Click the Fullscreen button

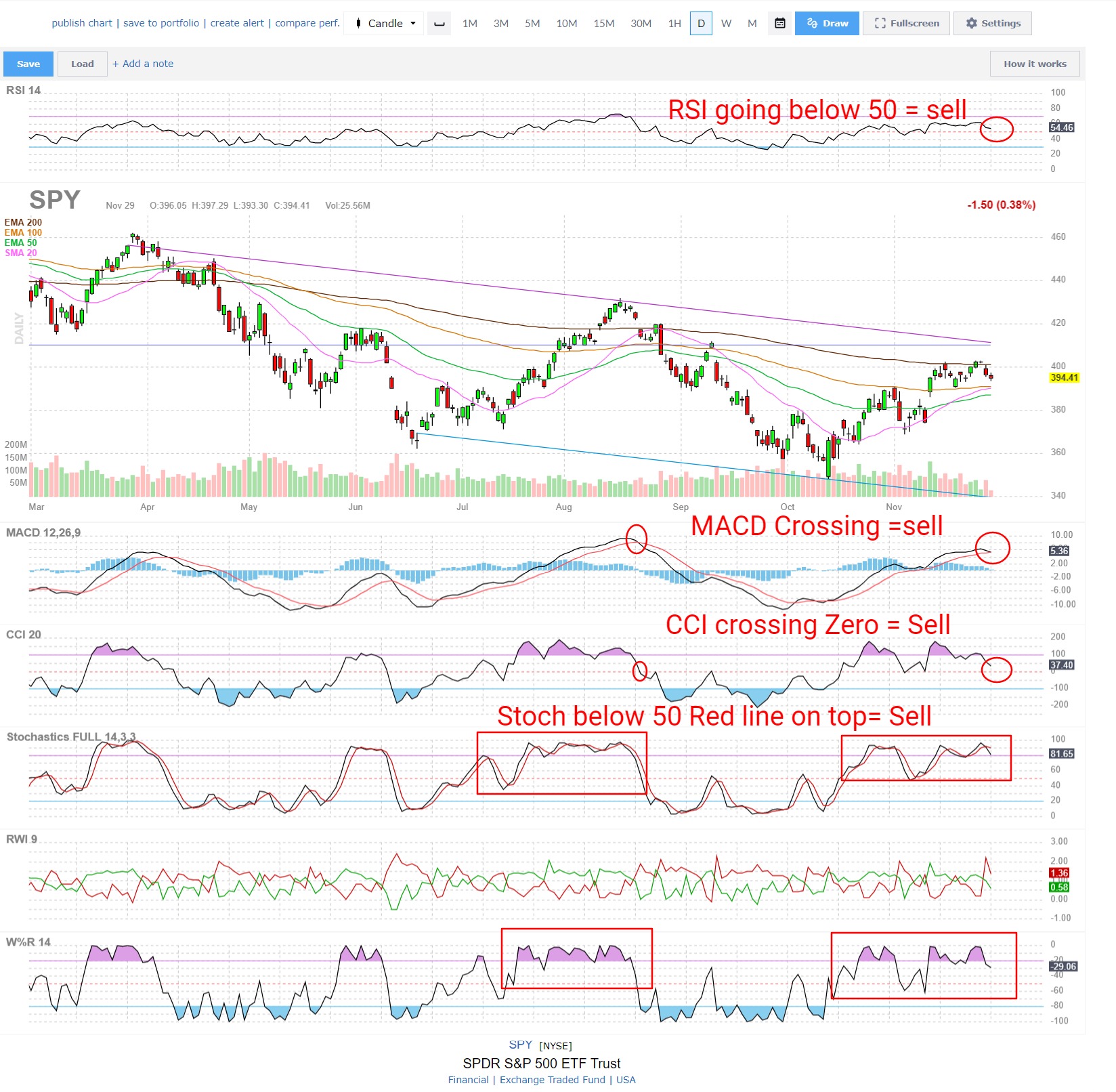click(906, 23)
